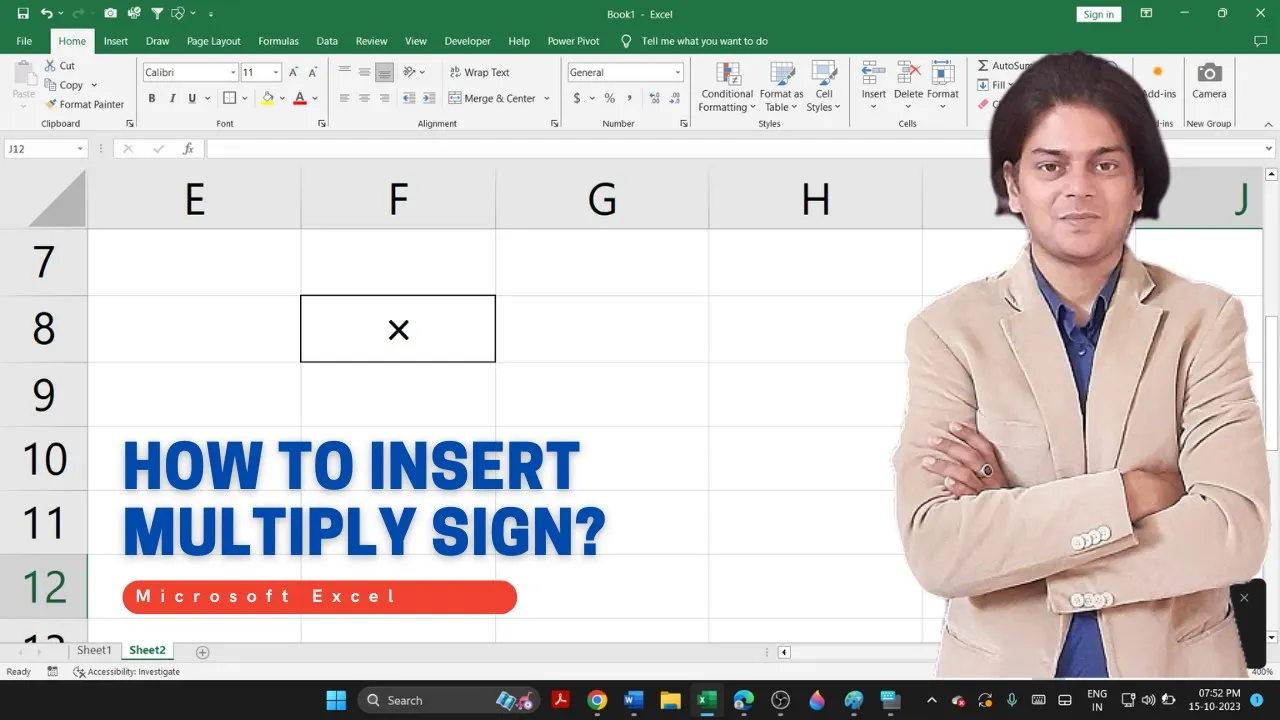The height and width of the screenshot is (720, 1280).
Task: Switch to the Sheet1 worksheet tab
Action: tap(94, 650)
